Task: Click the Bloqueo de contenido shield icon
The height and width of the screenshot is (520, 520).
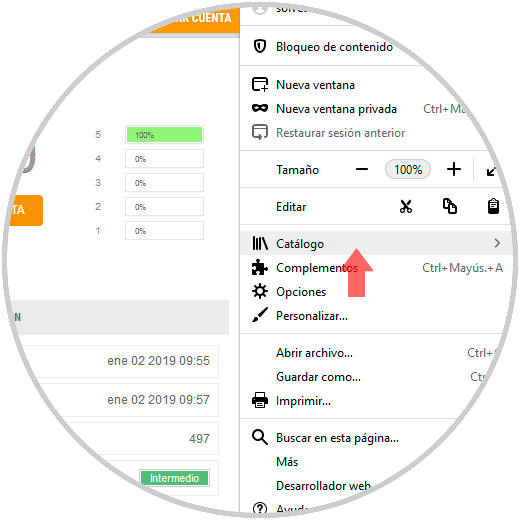Action: coord(260,46)
